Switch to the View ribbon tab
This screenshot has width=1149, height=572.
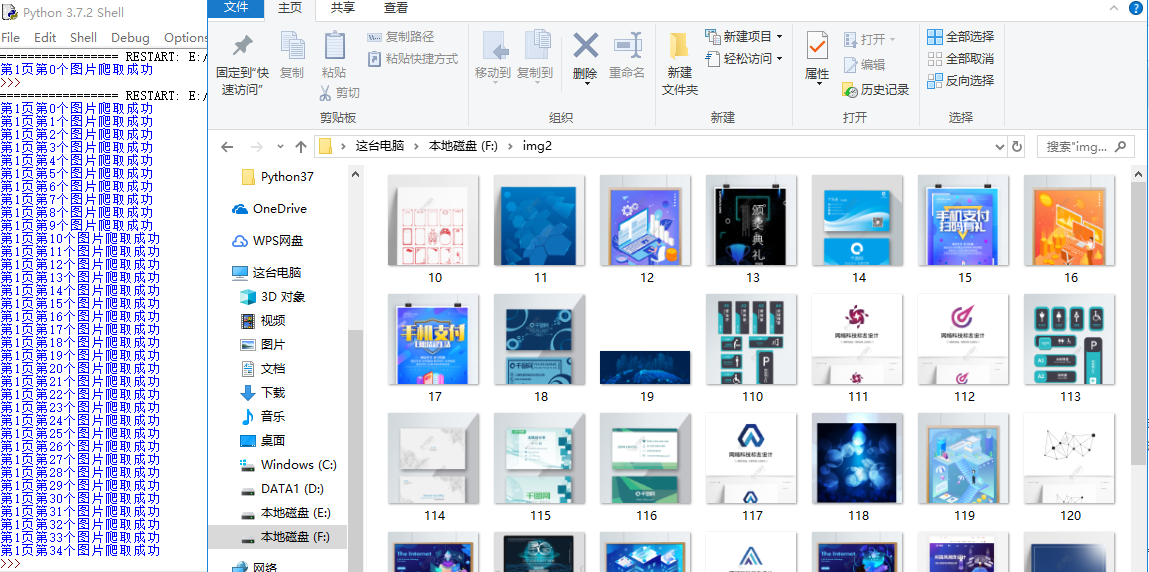[396, 8]
